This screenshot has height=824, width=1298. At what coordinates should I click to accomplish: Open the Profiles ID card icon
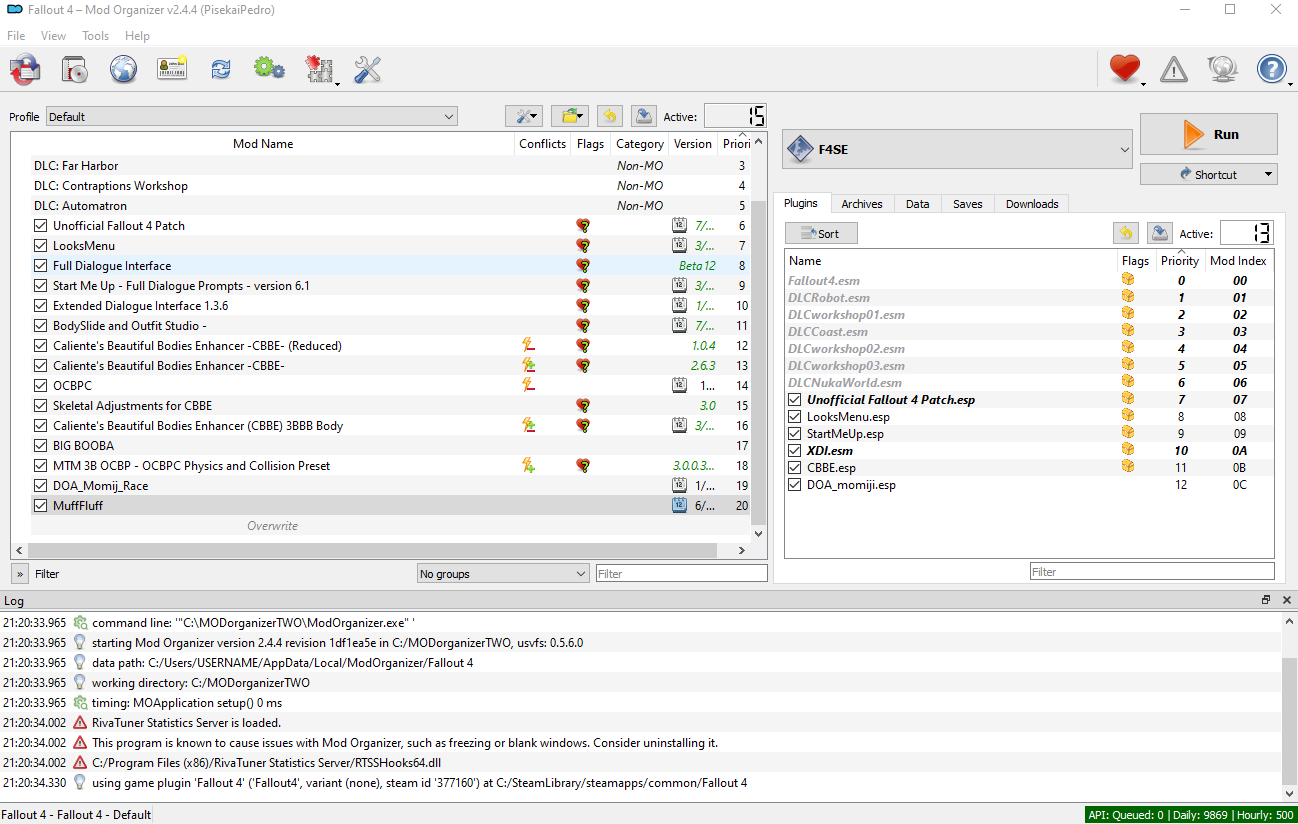(172, 69)
